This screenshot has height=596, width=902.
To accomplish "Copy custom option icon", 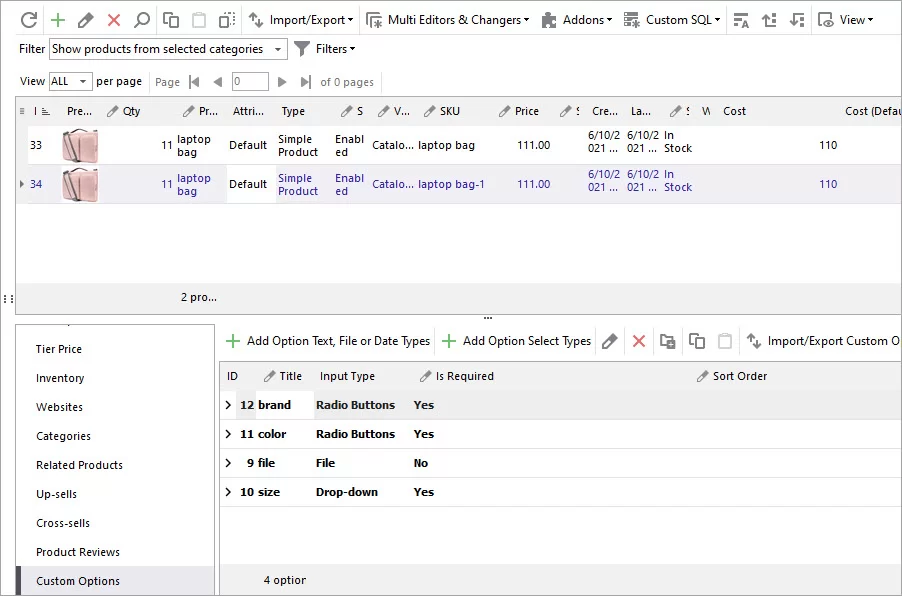I will pyautogui.click(x=697, y=341).
